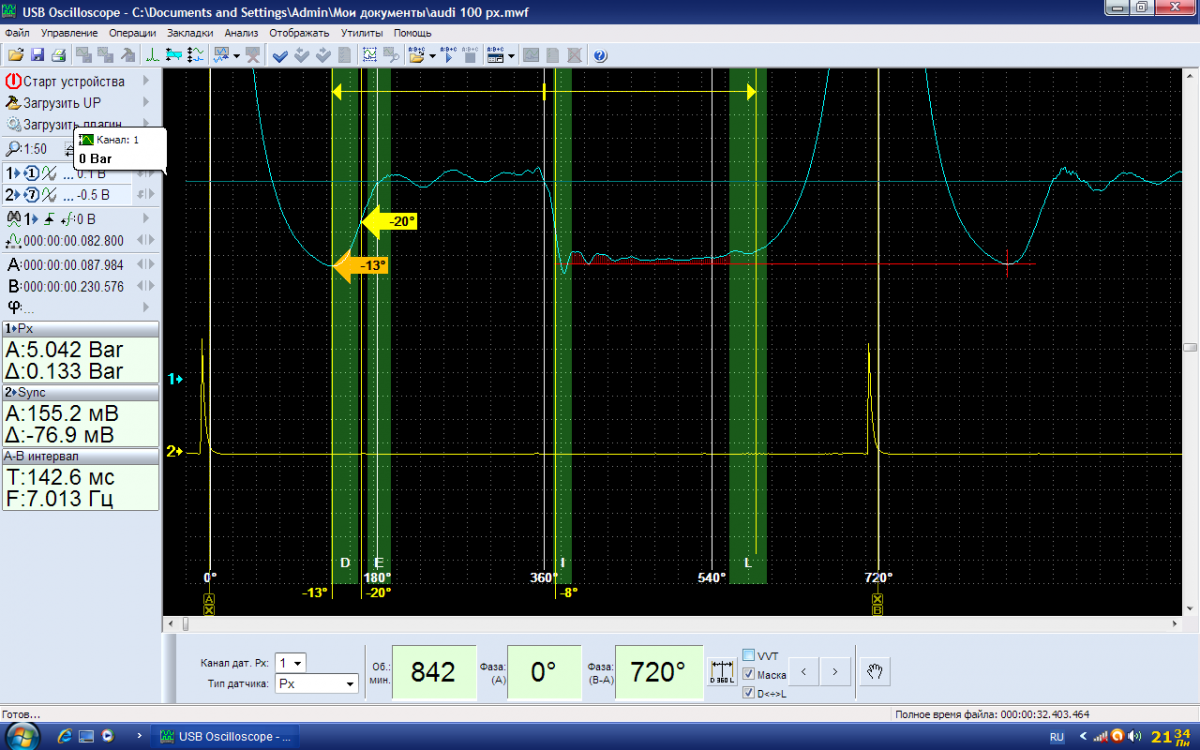Image resolution: width=1200 pixels, height=750 pixels.
Task: Open the Канал дат. Px dropdown
Action: click(291, 662)
